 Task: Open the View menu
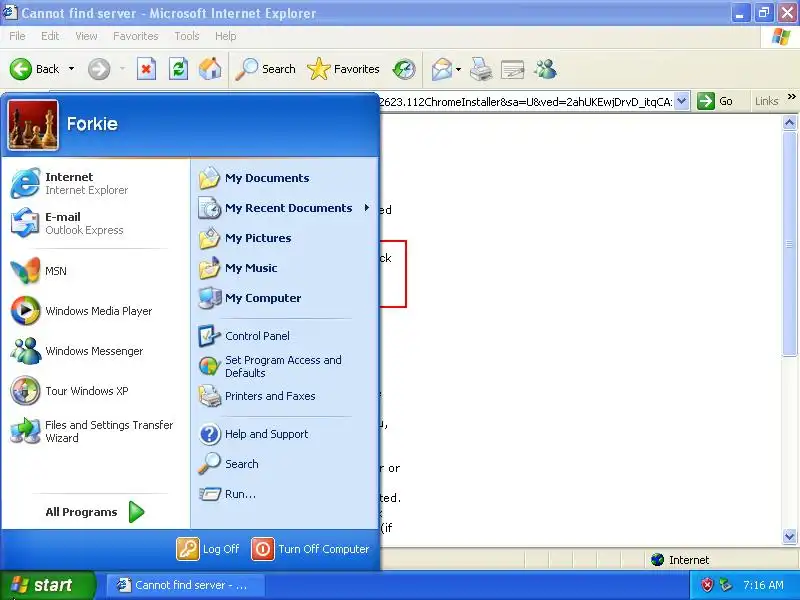(86, 36)
